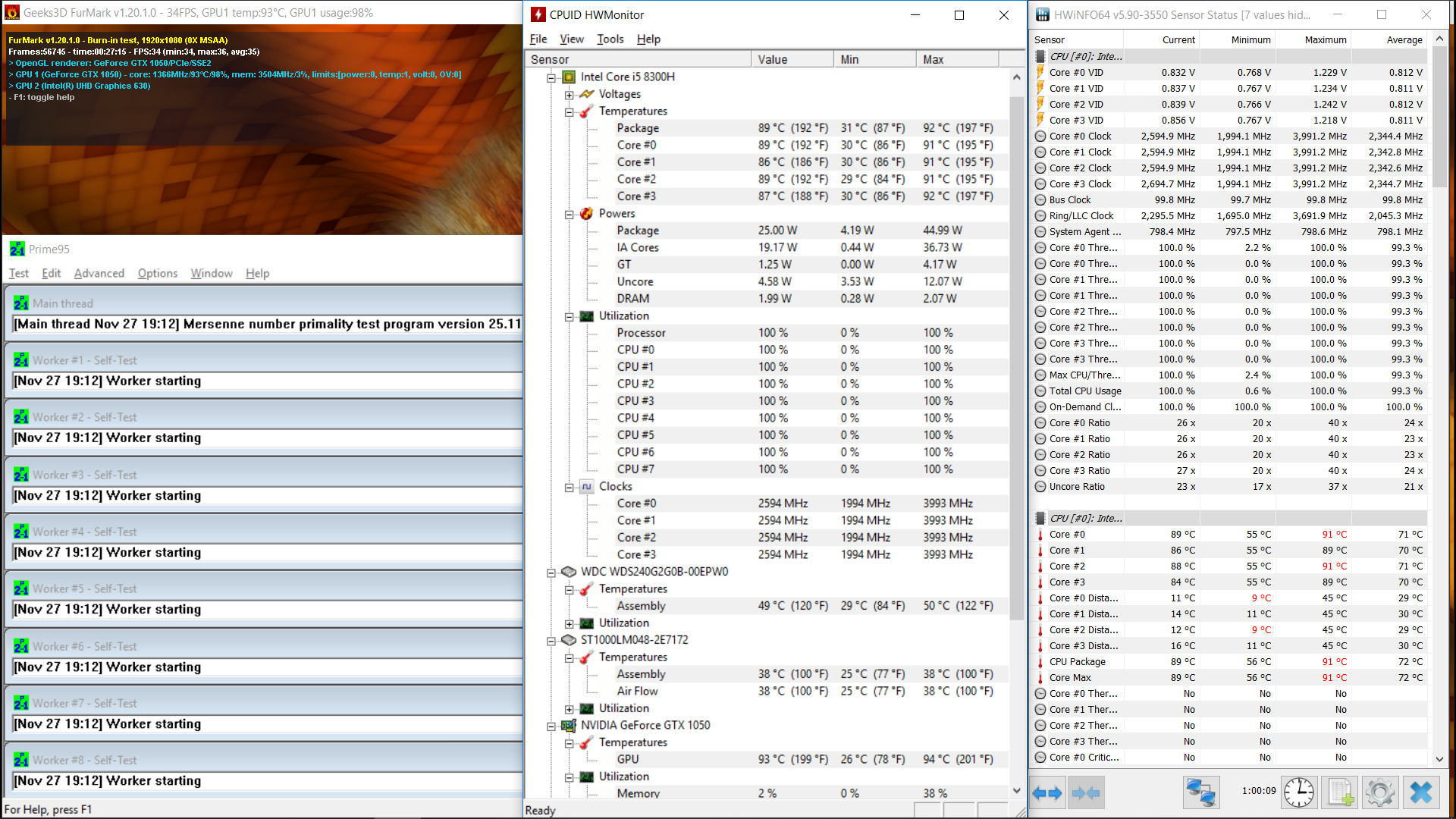The image size is (1456, 819).
Task: Select the Total CPU Usage row in HWiNFO
Action: point(1230,391)
